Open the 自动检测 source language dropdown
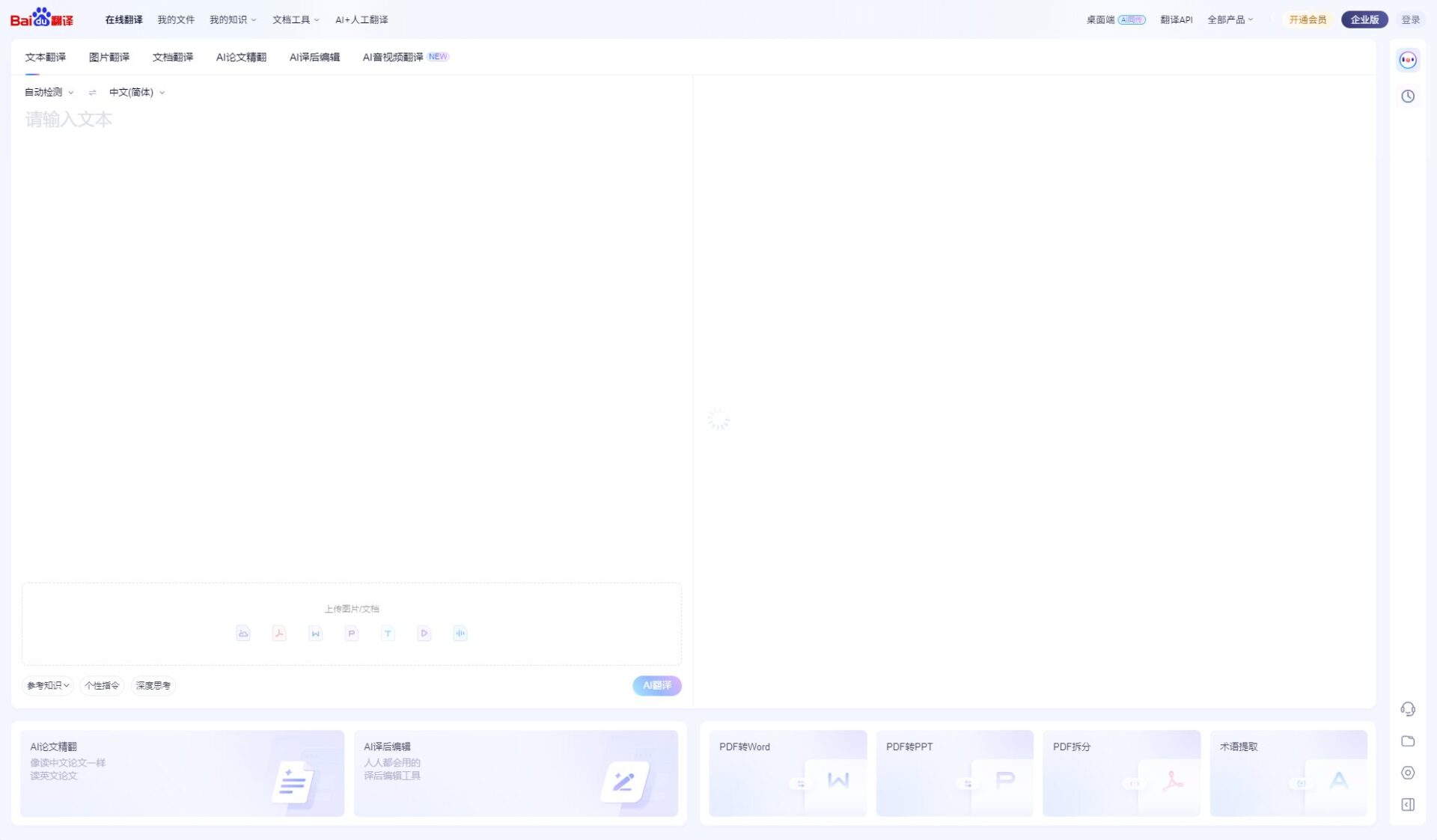Screen dimensions: 1437x840 point(46,92)
